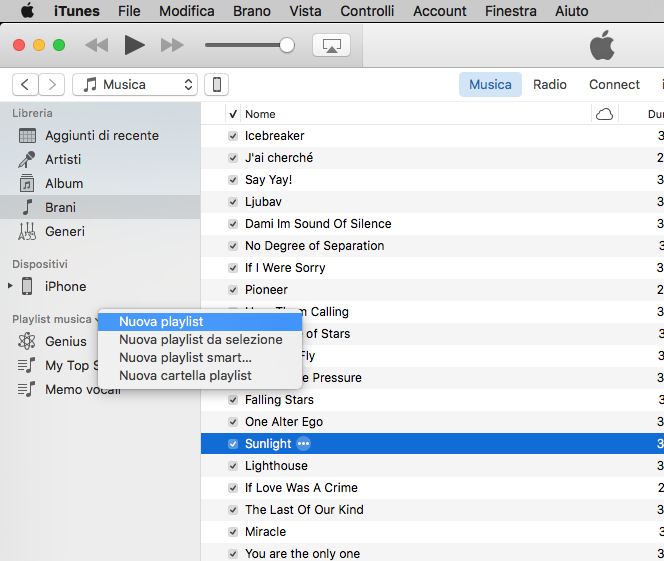
Task: Open the more options button on Sunlight
Action: pos(303,444)
